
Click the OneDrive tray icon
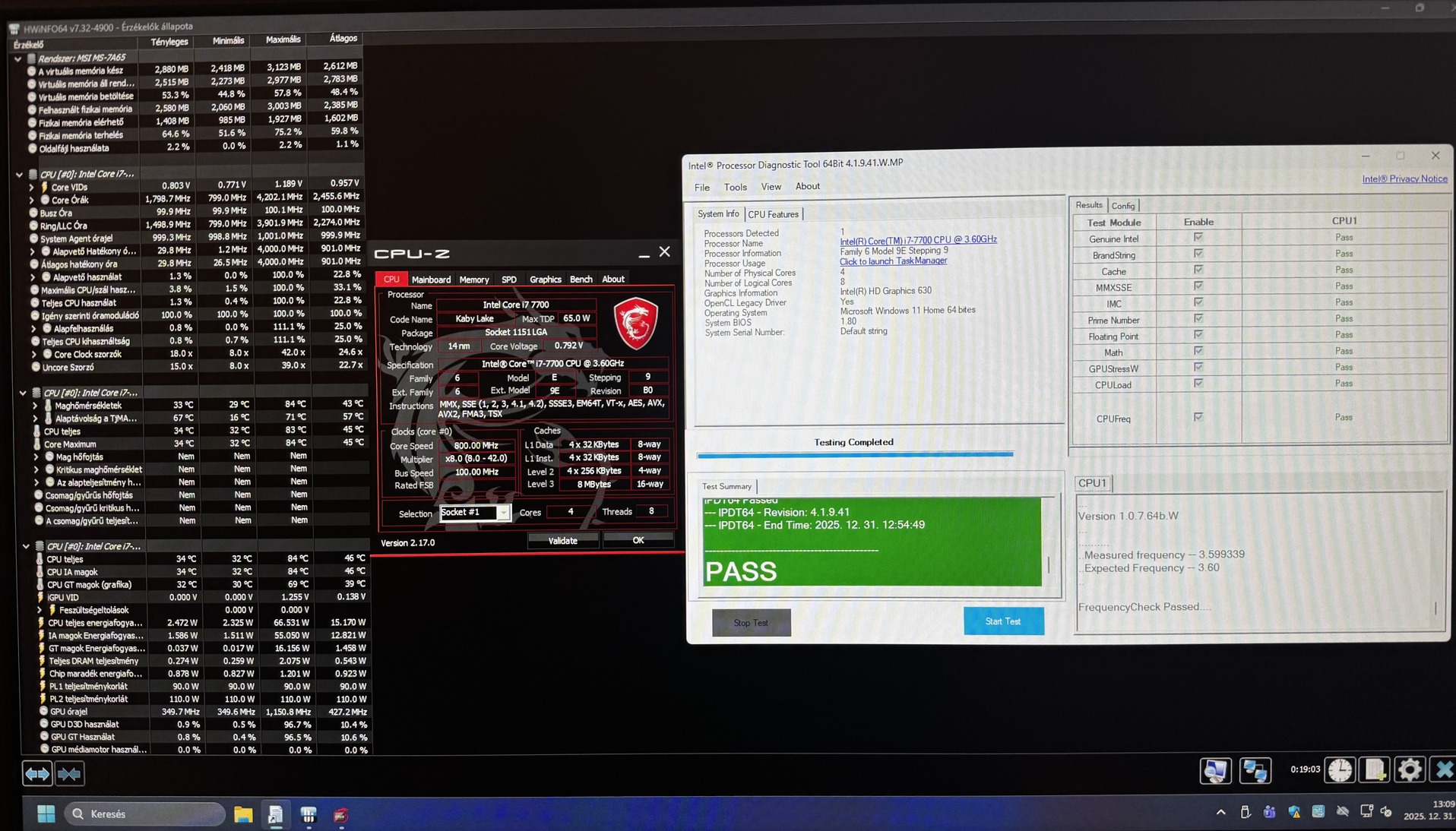(1343, 812)
